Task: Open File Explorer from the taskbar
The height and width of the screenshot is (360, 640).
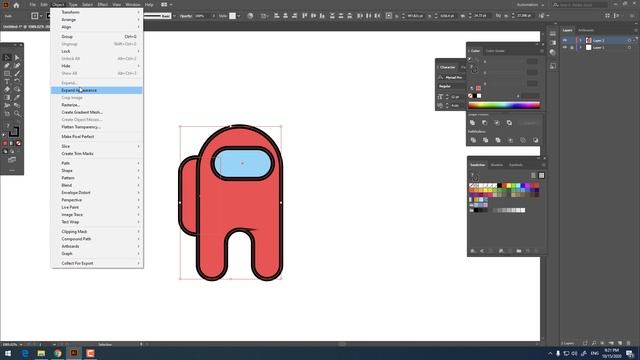Action: coord(41,353)
